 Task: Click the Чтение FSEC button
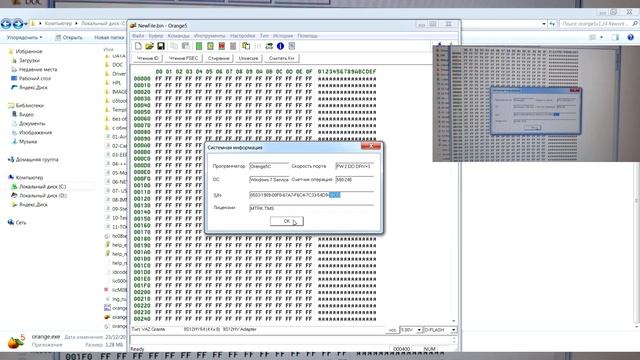point(183,58)
